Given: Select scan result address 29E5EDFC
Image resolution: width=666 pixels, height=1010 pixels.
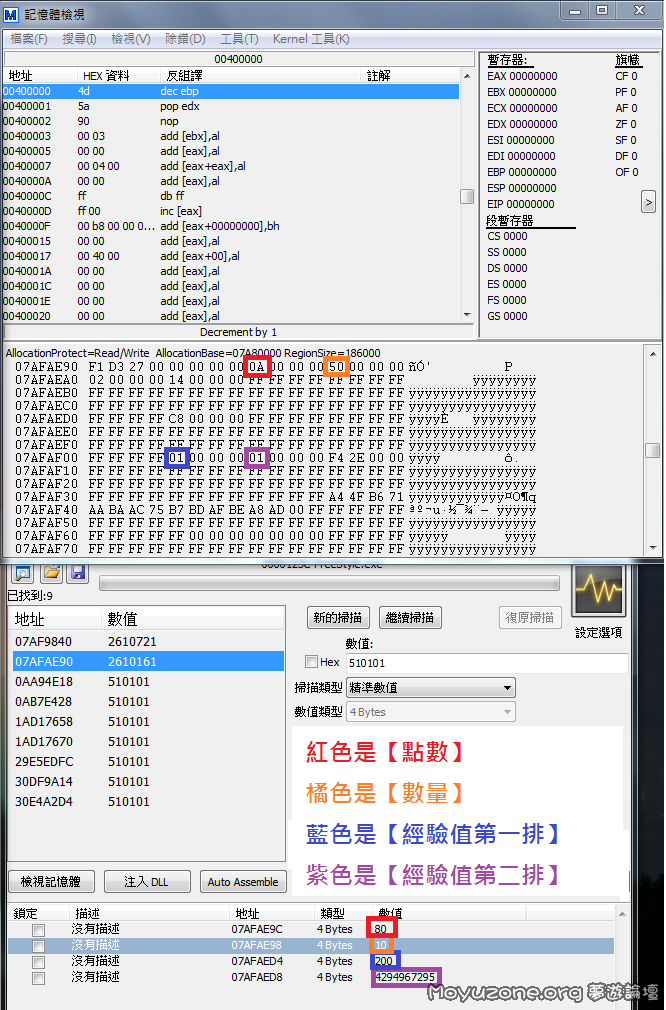Looking at the screenshot, I should (x=148, y=761).
